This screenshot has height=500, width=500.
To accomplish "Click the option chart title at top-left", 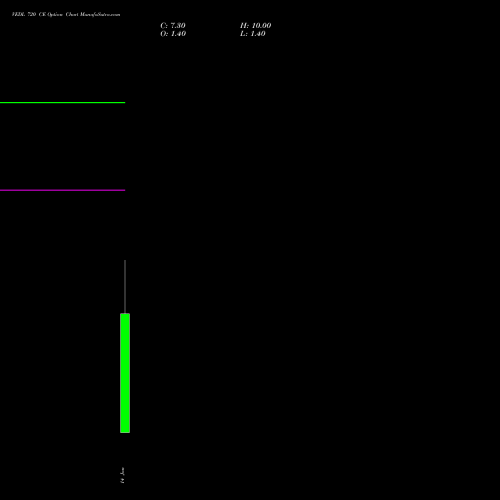I will [x=66, y=15].
